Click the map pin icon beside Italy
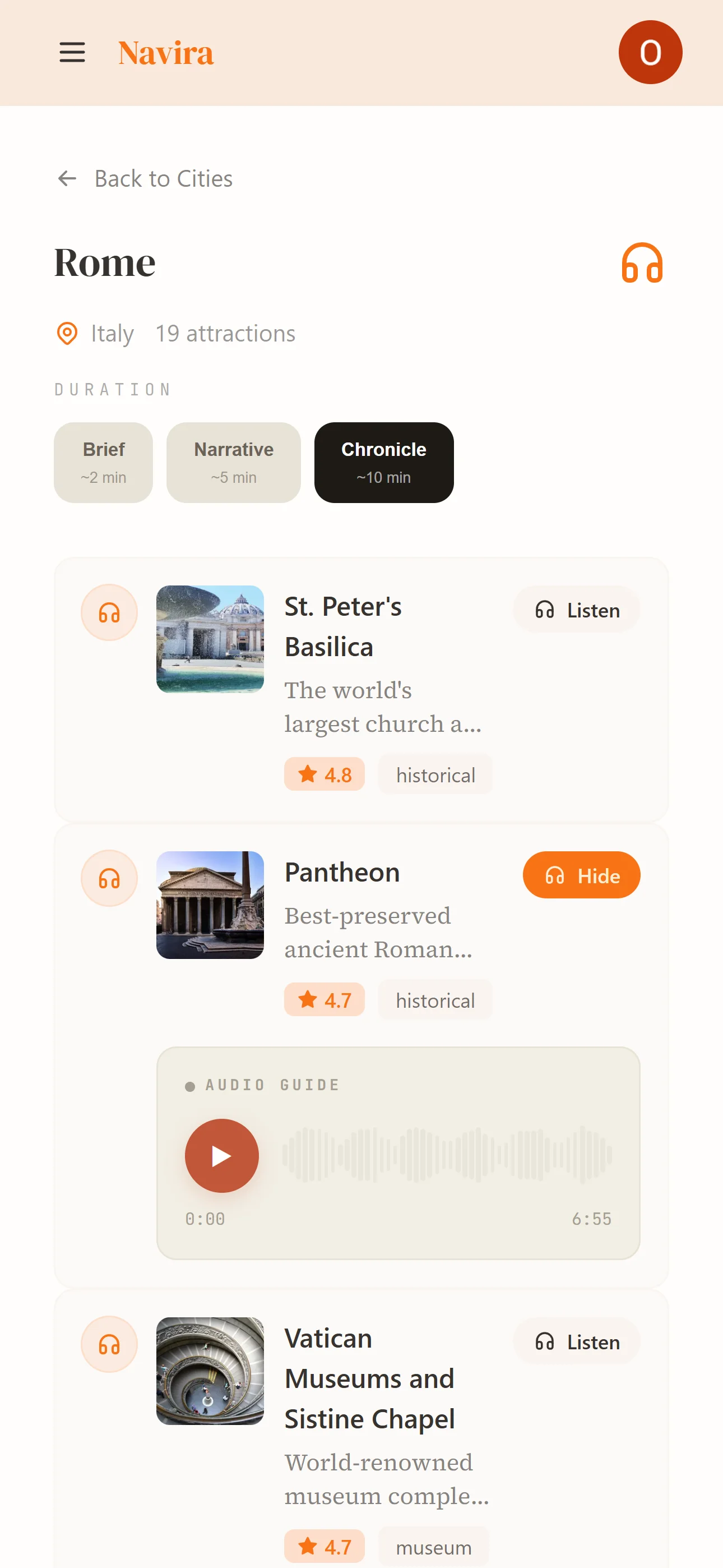This screenshot has height=1568, width=723. point(68,334)
